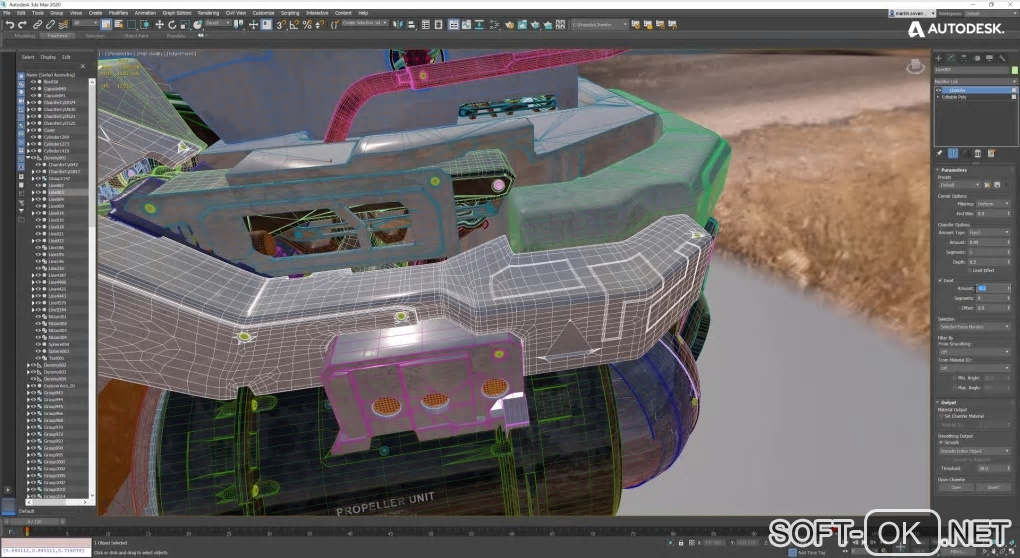Screen dimensions: 1020x558
Task: Activate the Select and Move tool
Action: point(159,25)
